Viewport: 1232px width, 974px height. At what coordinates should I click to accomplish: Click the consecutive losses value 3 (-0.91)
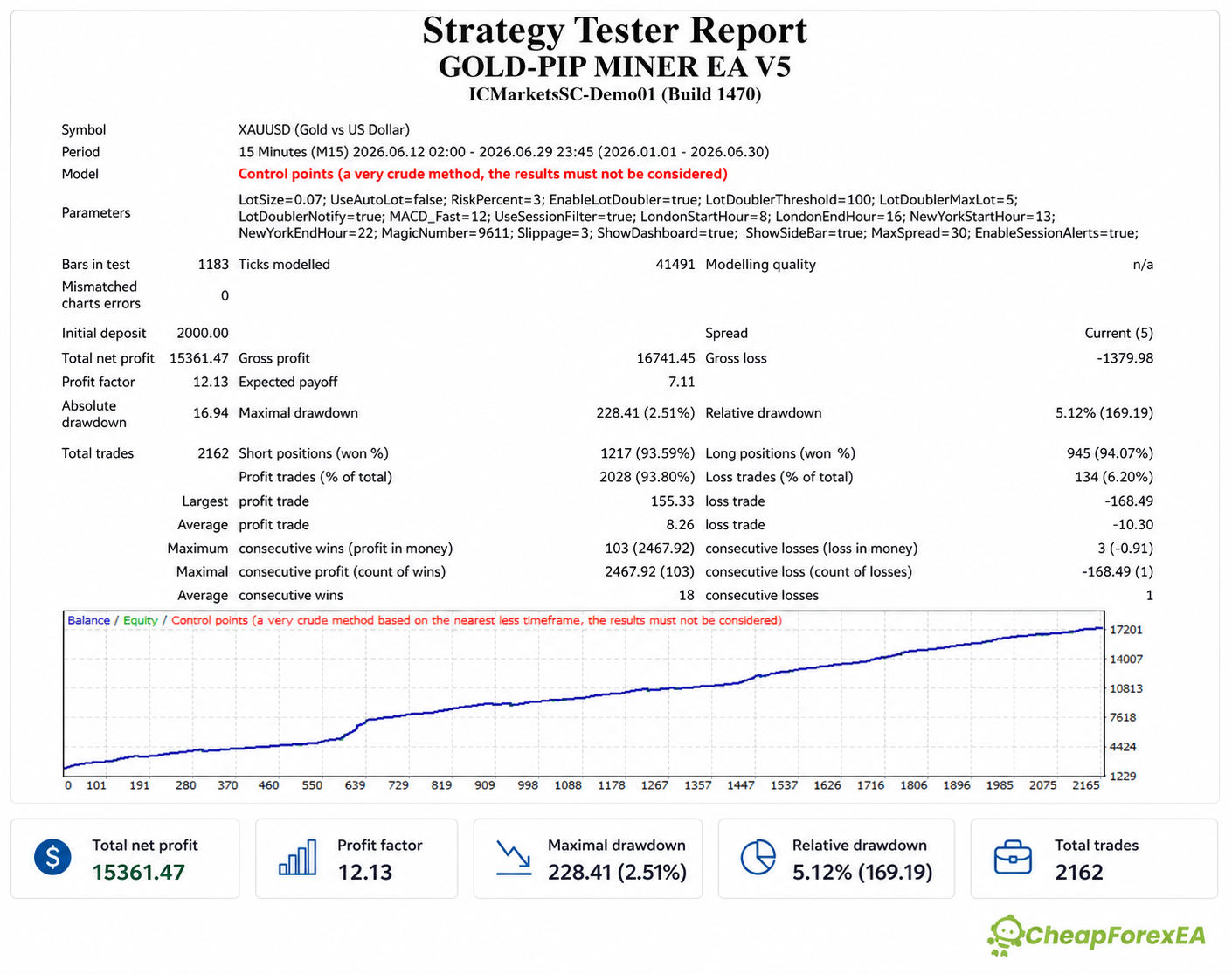1125,549
